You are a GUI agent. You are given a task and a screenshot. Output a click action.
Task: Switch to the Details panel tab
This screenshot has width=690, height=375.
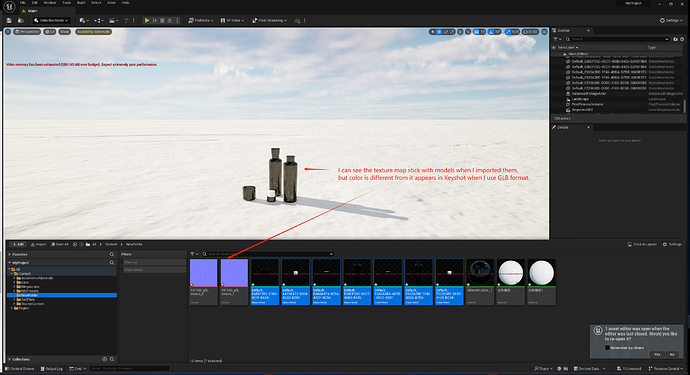click(x=563, y=127)
